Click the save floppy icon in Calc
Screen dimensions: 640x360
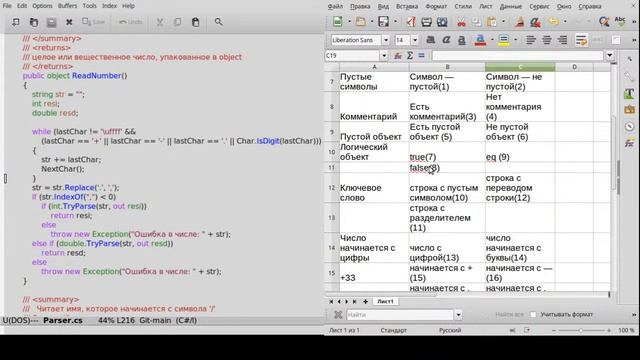coord(383,22)
